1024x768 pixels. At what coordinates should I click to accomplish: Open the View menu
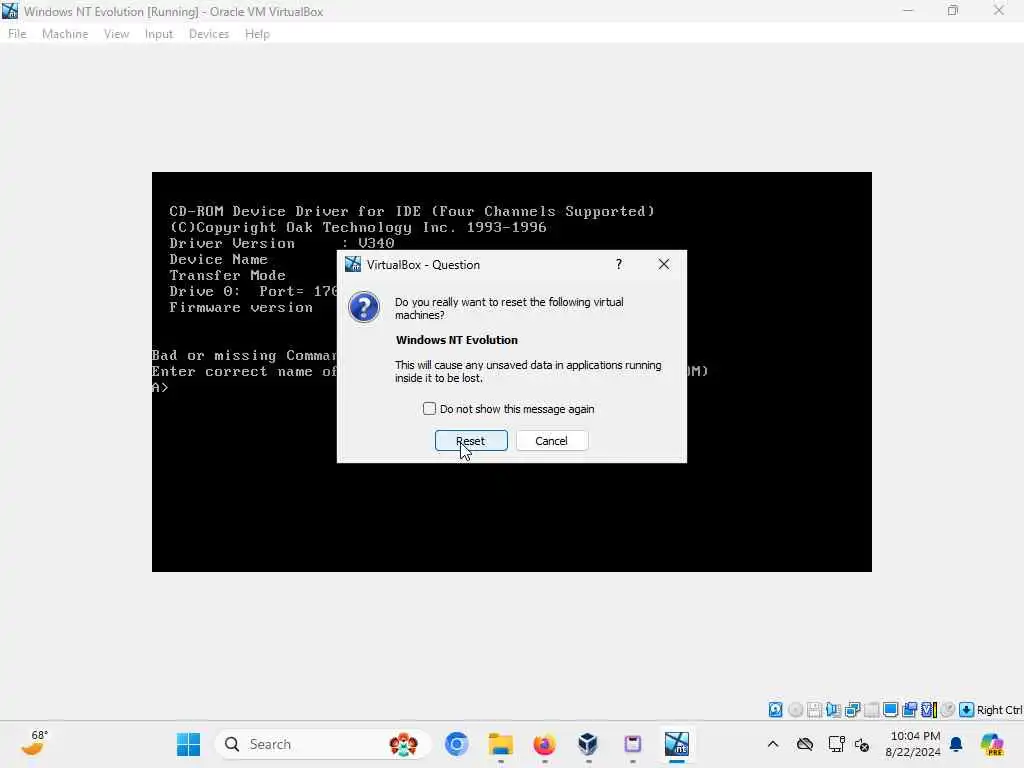point(116,34)
